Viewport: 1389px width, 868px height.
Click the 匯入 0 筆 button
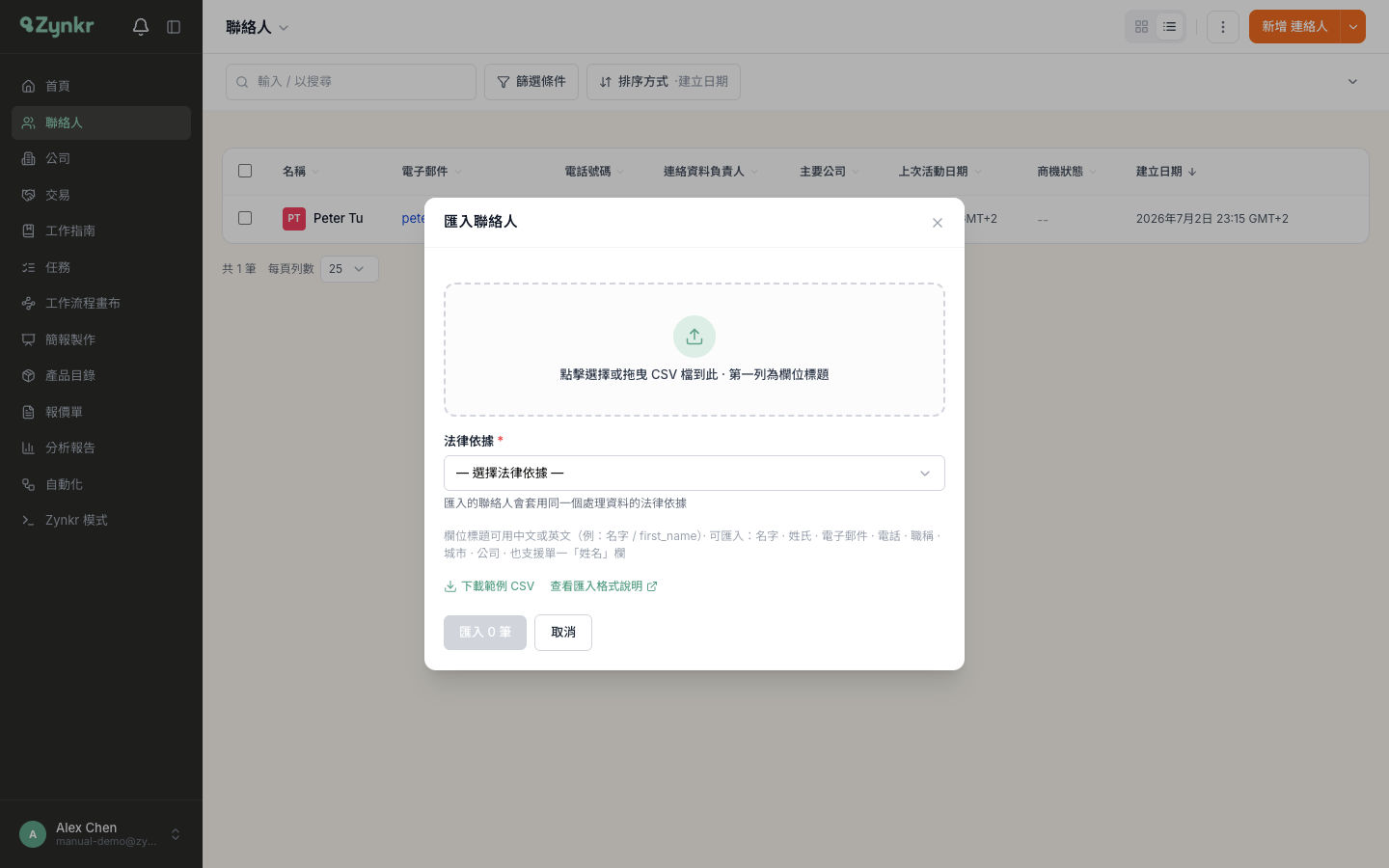click(x=485, y=633)
